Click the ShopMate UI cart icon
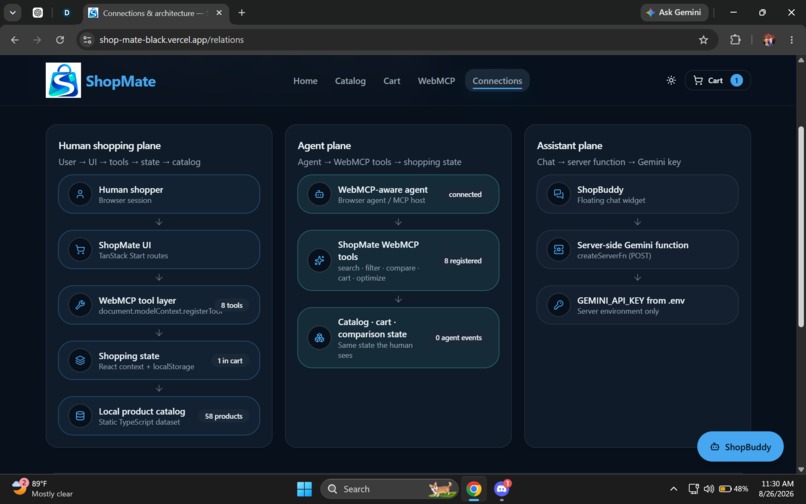This screenshot has width=806, height=504. click(80, 249)
